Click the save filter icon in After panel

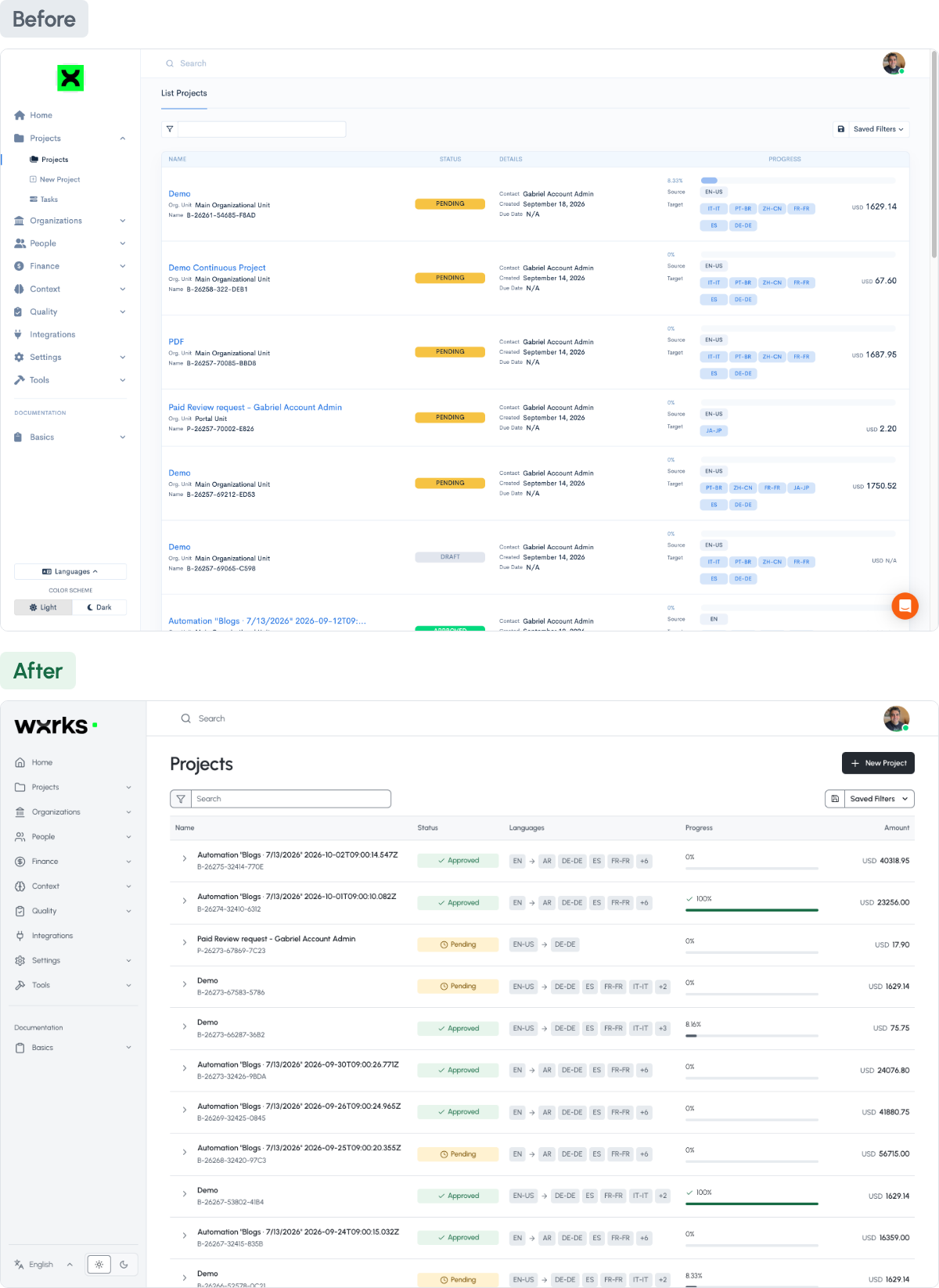[x=835, y=799]
